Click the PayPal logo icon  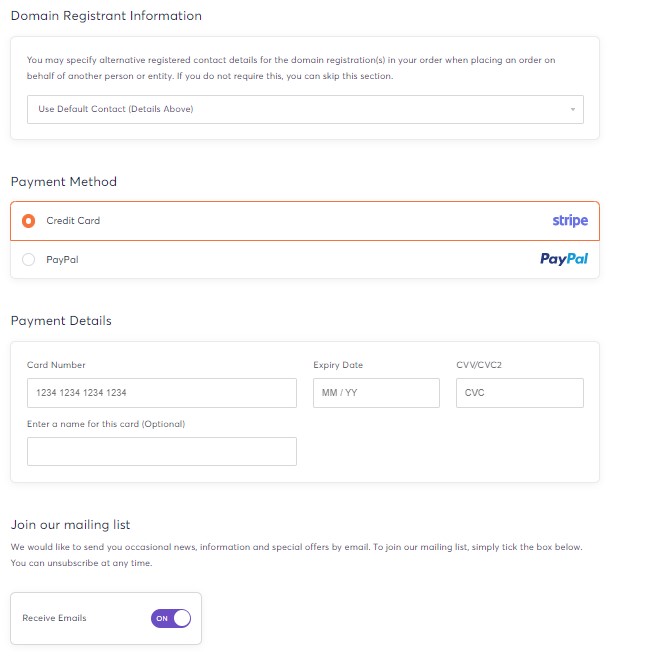coord(564,259)
